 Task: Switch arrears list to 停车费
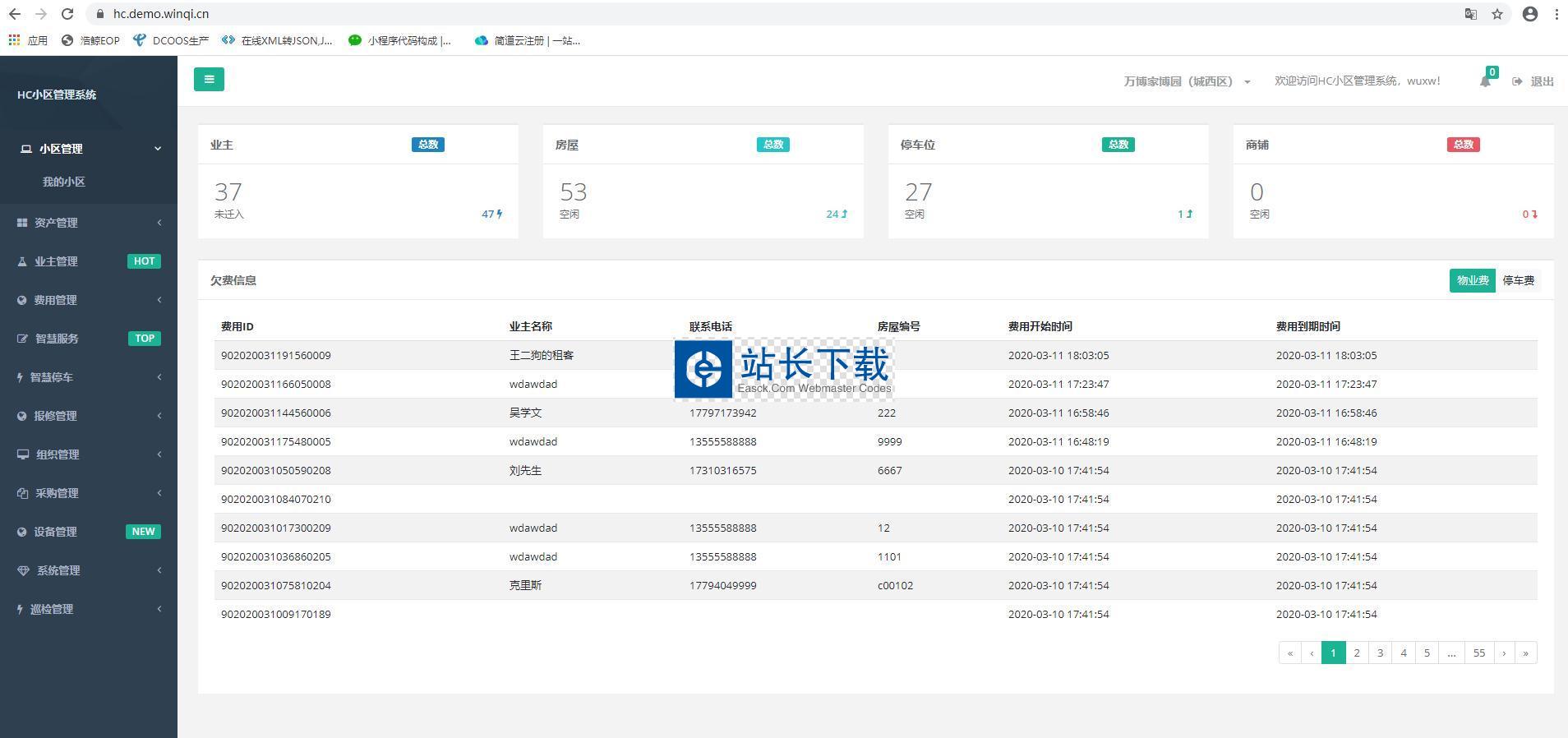pos(1518,280)
